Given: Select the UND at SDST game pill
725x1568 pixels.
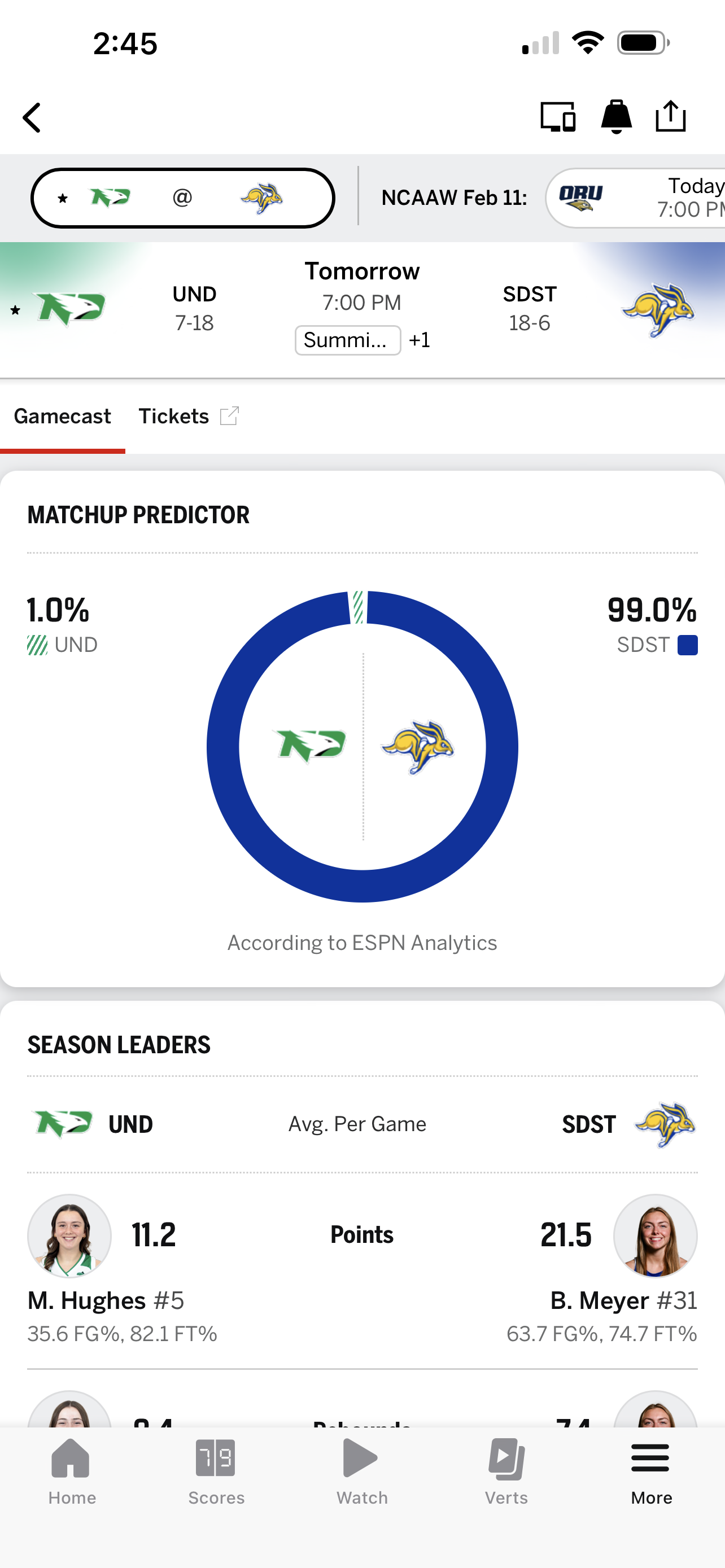Looking at the screenshot, I should pos(182,198).
